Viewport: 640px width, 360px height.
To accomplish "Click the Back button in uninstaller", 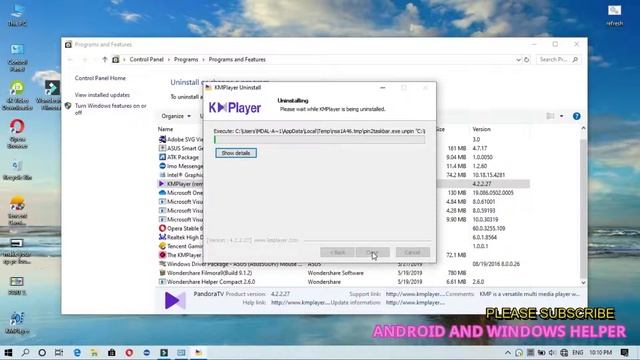I will 337,252.
